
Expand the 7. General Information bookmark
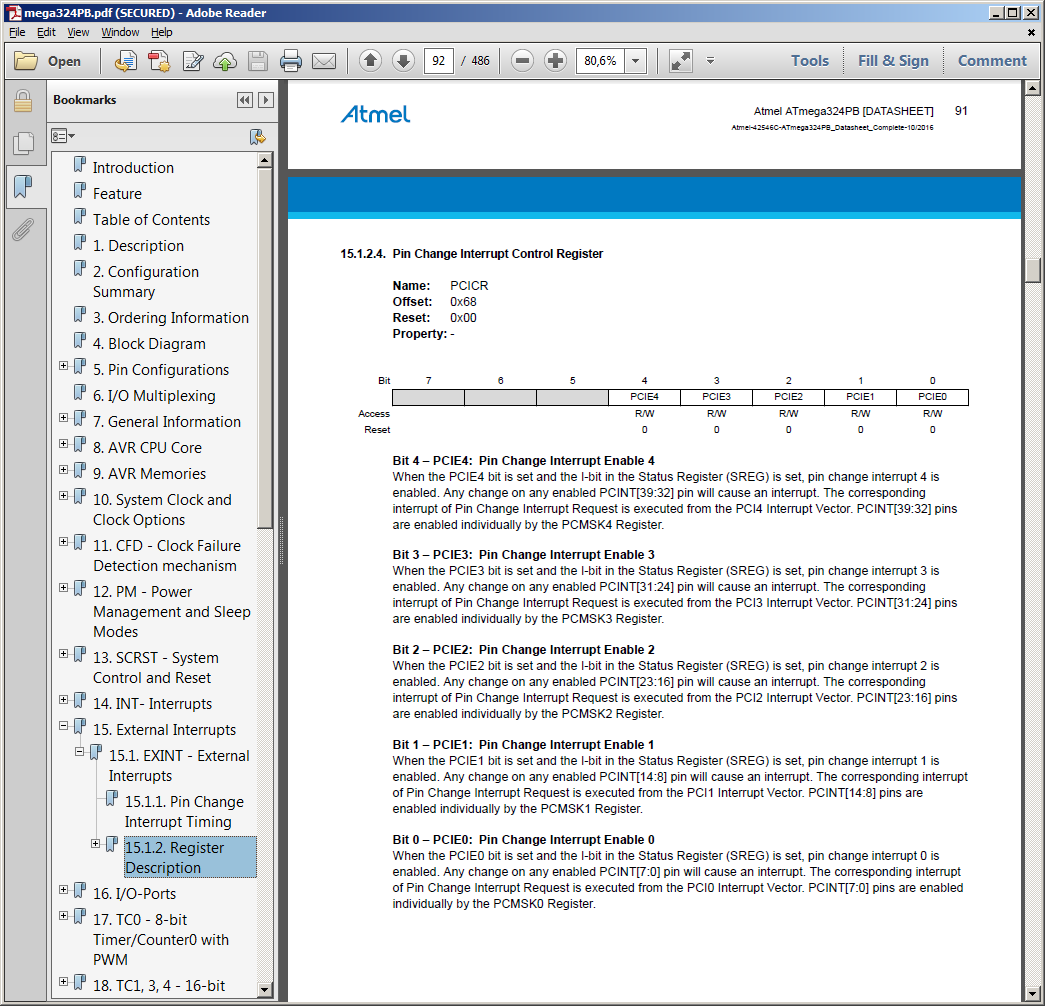click(x=63, y=417)
